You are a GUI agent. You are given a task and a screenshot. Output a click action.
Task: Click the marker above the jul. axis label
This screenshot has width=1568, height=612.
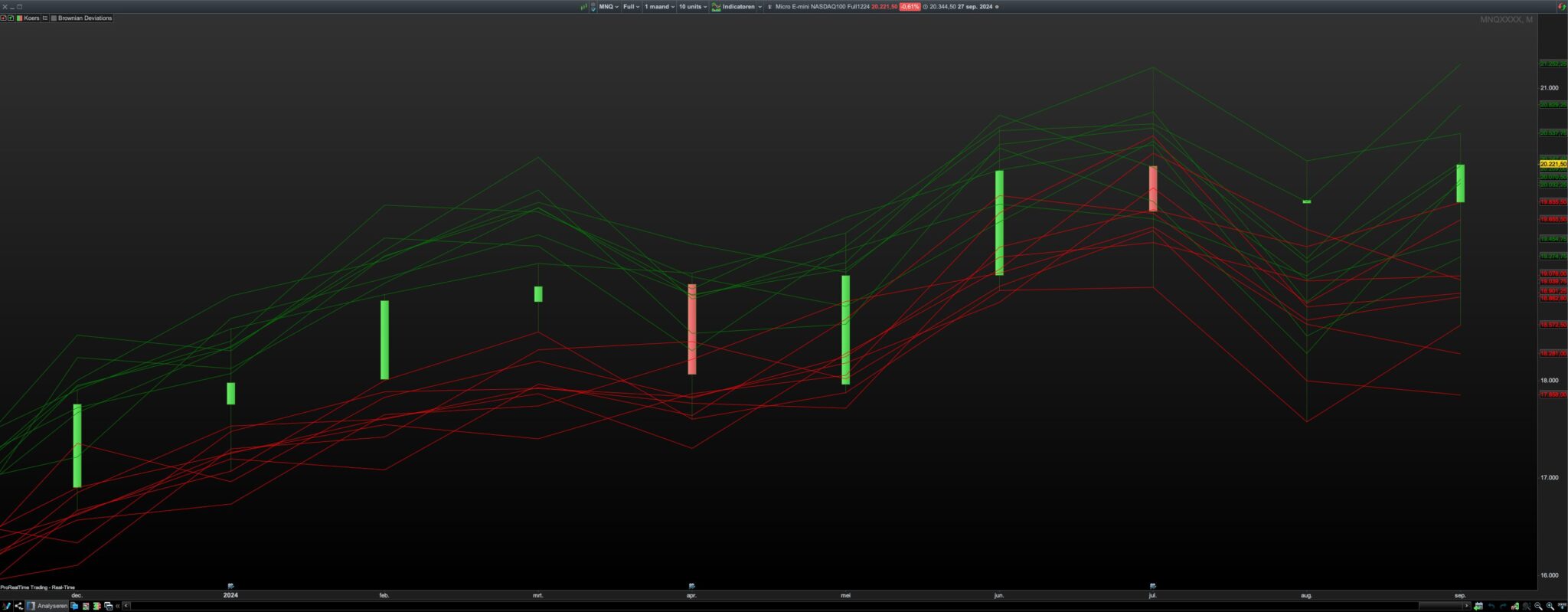point(1153,586)
